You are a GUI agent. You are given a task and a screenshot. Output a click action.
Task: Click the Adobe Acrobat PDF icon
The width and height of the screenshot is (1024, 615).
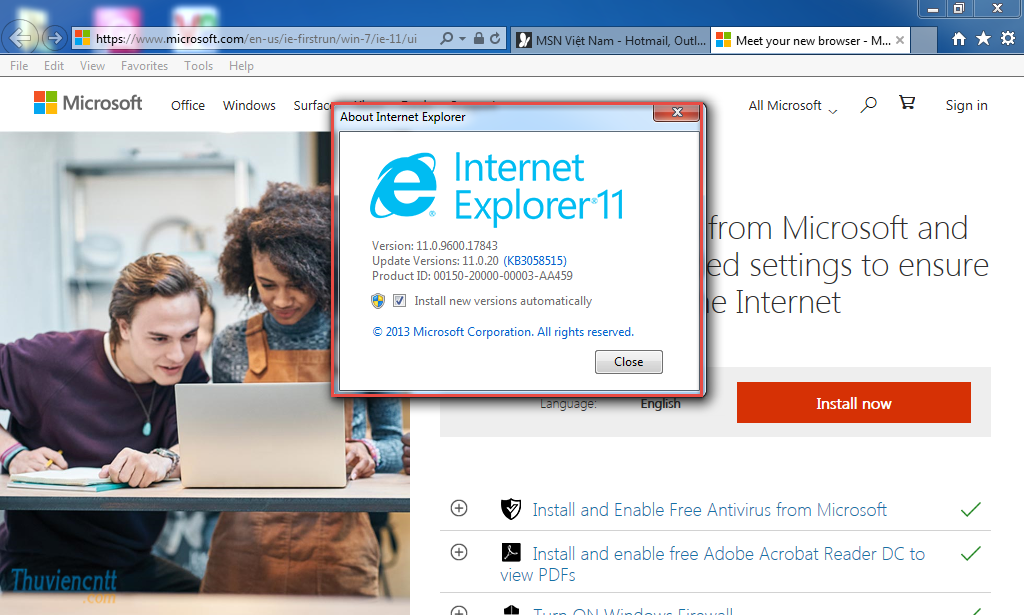pyautogui.click(x=511, y=552)
